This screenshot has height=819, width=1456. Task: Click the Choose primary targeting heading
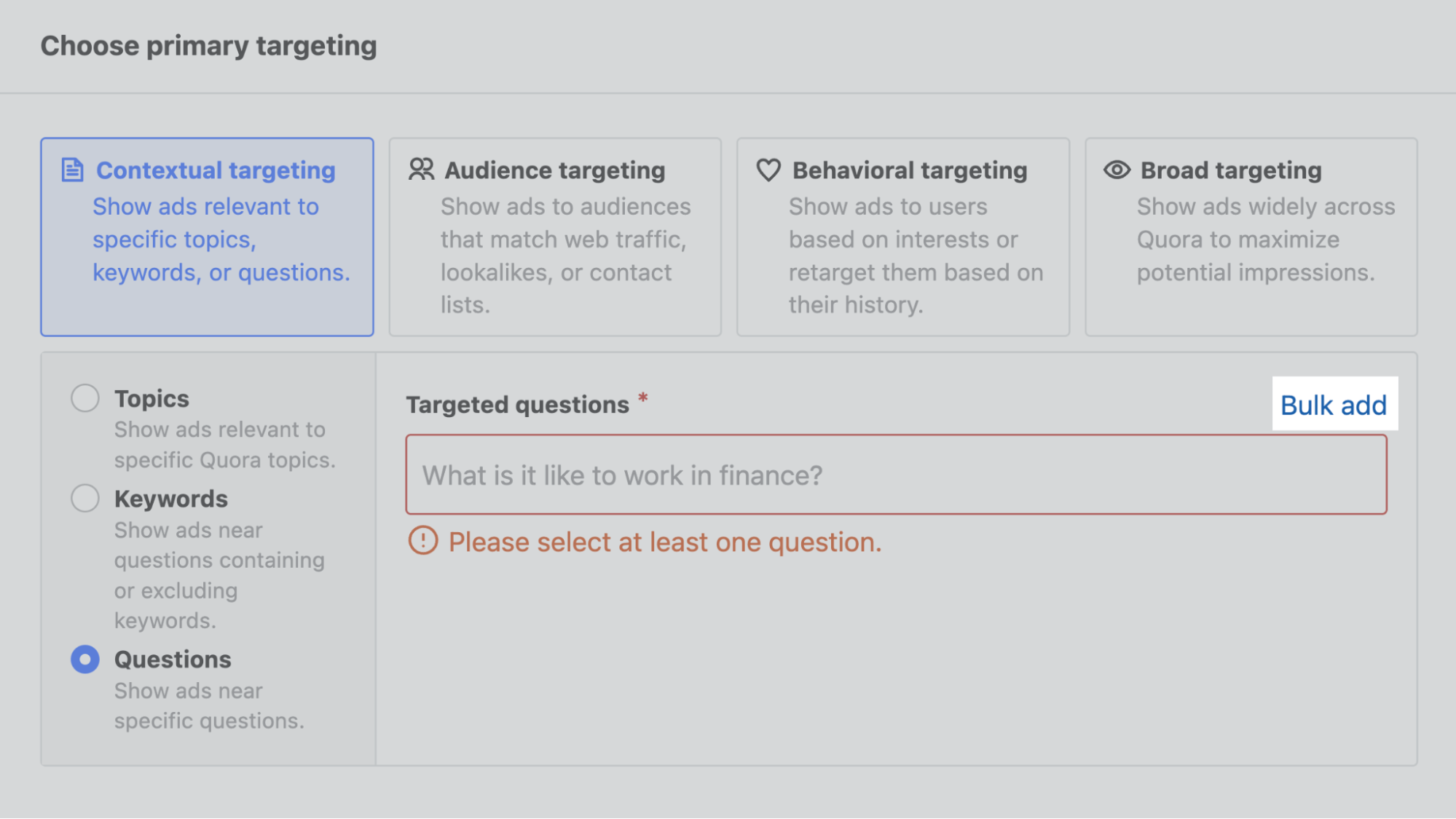(x=209, y=45)
